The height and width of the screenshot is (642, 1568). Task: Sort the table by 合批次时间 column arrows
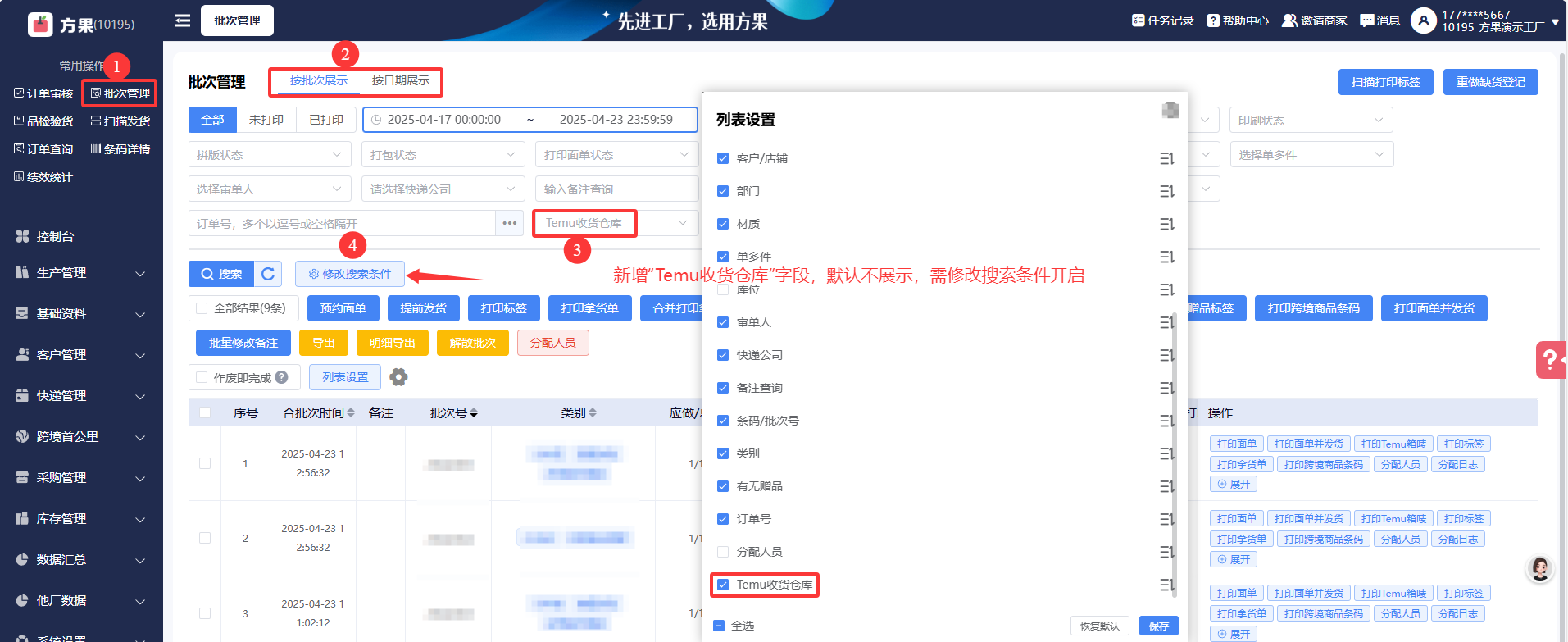pyautogui.click(x=351, y=413)
